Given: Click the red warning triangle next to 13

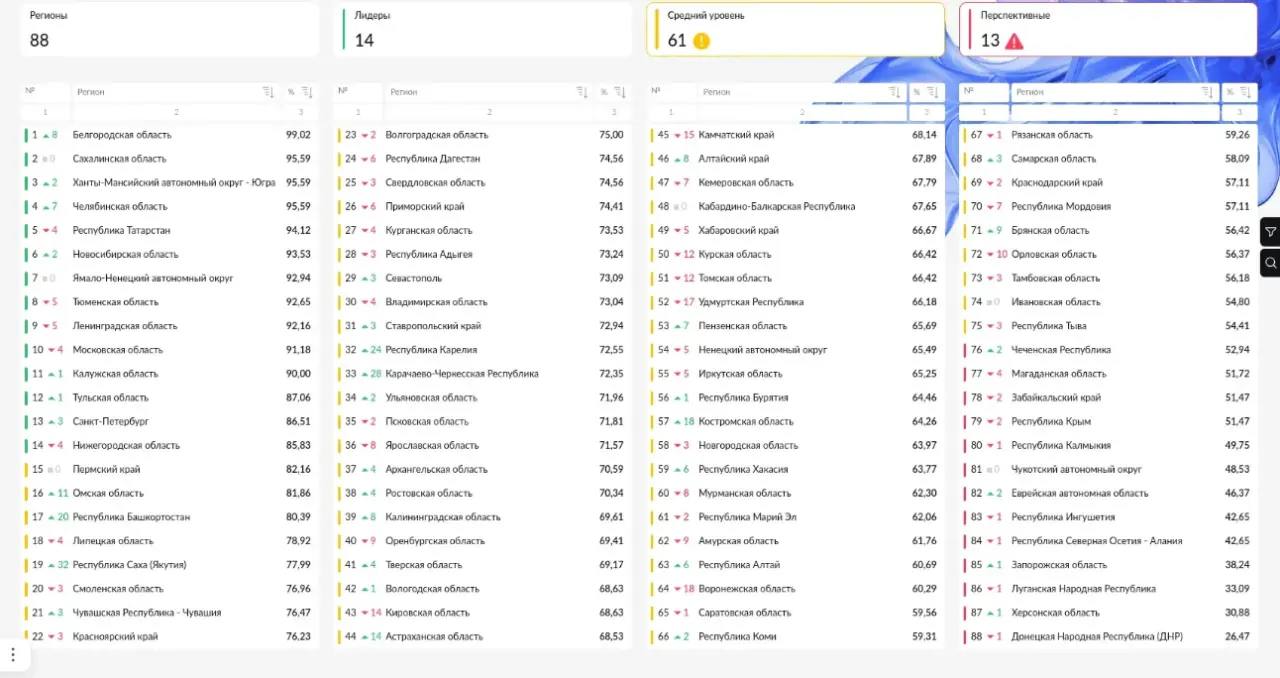Looking at the screenshot, I should pyautogui.click(x=1014, y=41).
